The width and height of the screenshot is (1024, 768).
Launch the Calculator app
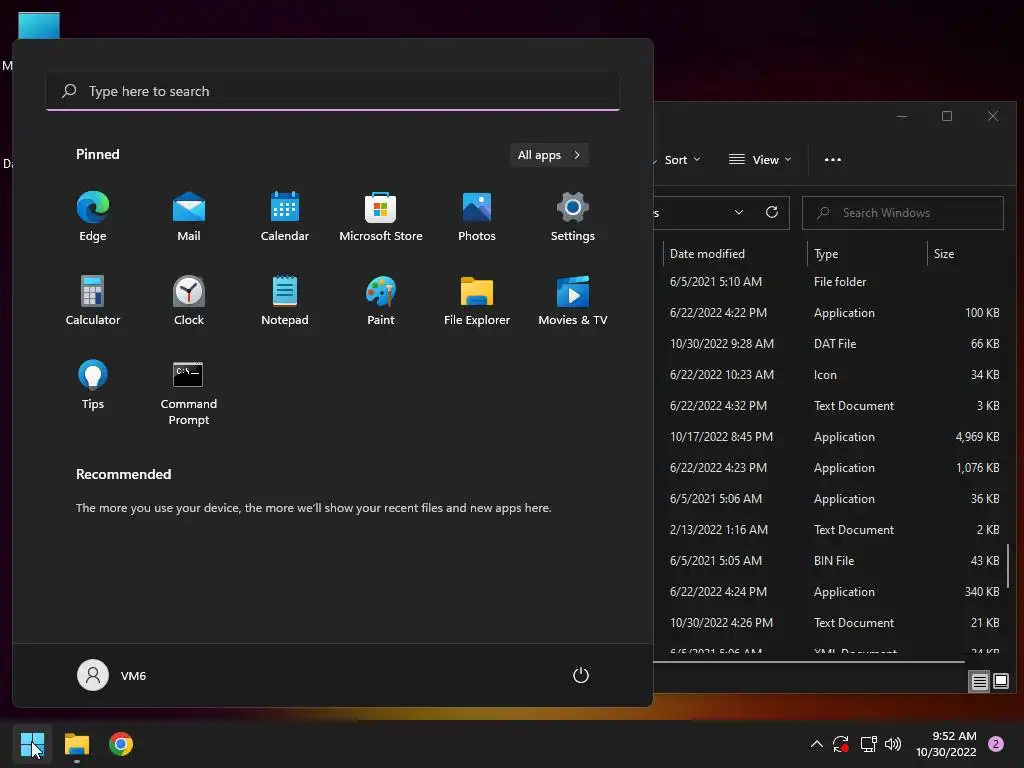[x=93, y=300]
